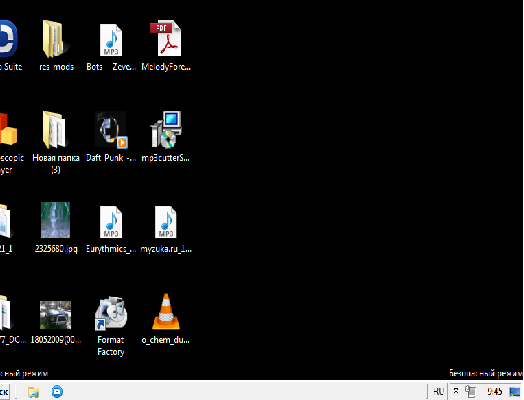The height and width of the screenshot is (400, 524).
Task: Show desktop using the tray corner button
Action: pos(515,392)
